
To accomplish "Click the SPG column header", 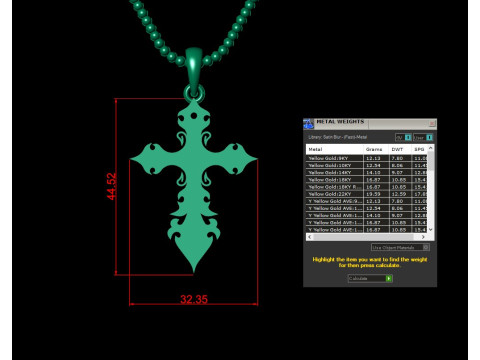I will (419, 149).
